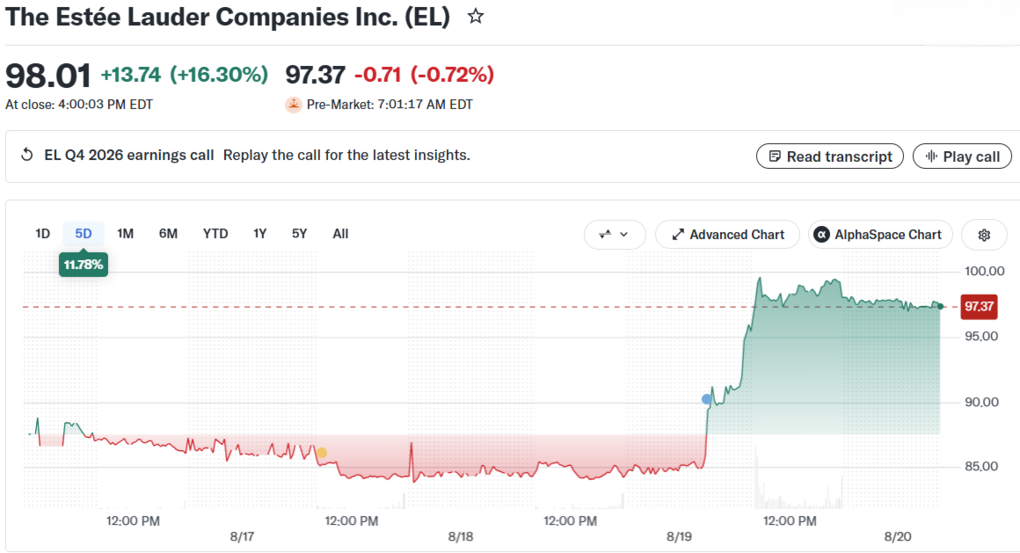
Task: Show All-time price history
Action: (340, 234)
